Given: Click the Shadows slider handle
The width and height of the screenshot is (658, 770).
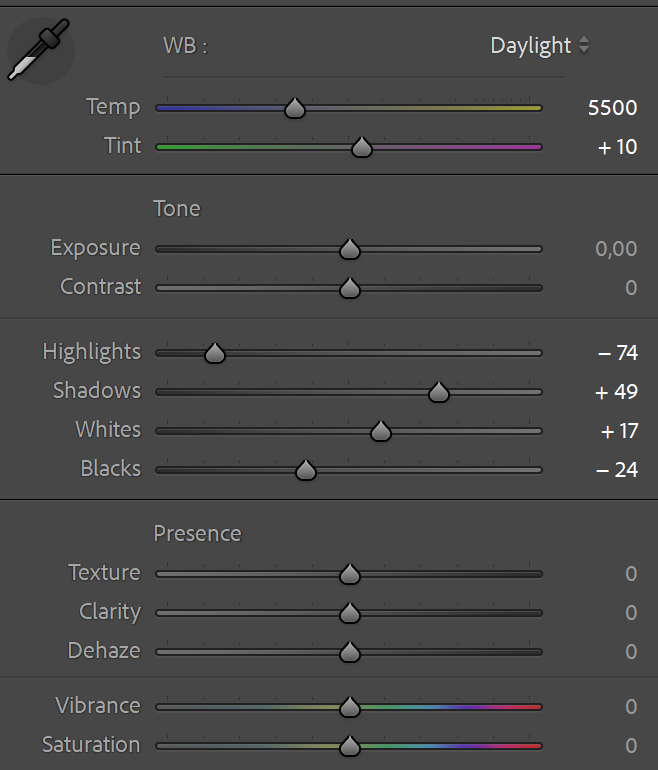Looking at the screenshot, I should [438, 392].
